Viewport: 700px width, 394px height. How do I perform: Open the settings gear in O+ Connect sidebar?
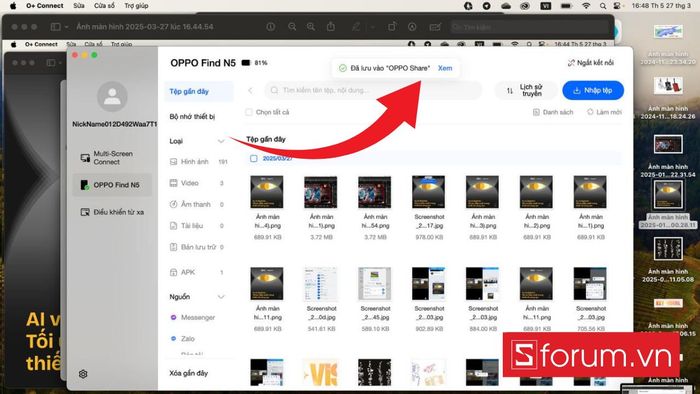83,374
